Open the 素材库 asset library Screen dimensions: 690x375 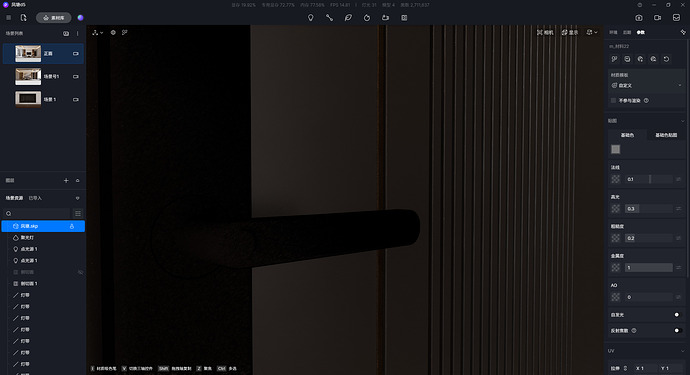click(54, 18)
